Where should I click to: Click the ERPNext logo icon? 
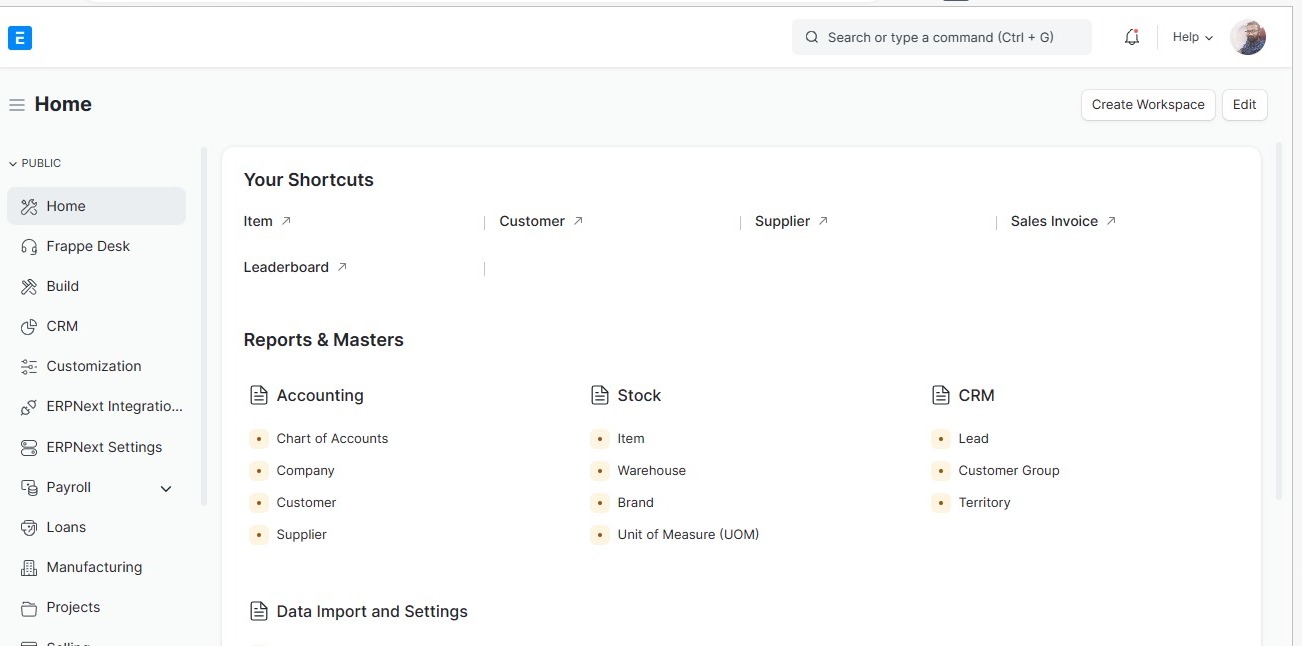(x=20, y=38)
